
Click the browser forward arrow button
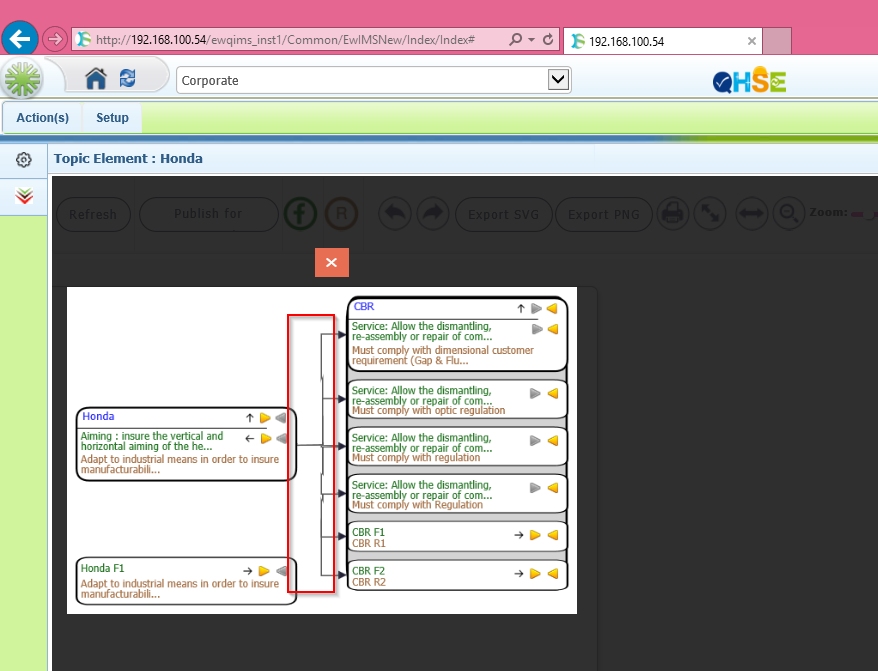55,39
